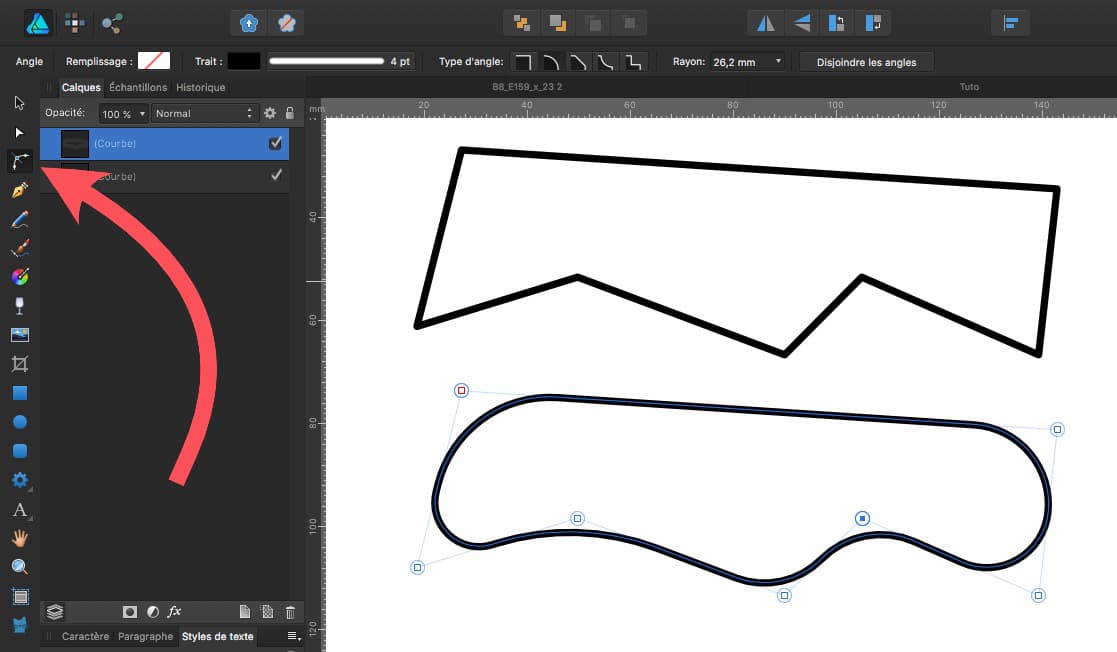1117x652 pixels.
Task: Select the Move tool arrow
Action: [x=19, y=103]
